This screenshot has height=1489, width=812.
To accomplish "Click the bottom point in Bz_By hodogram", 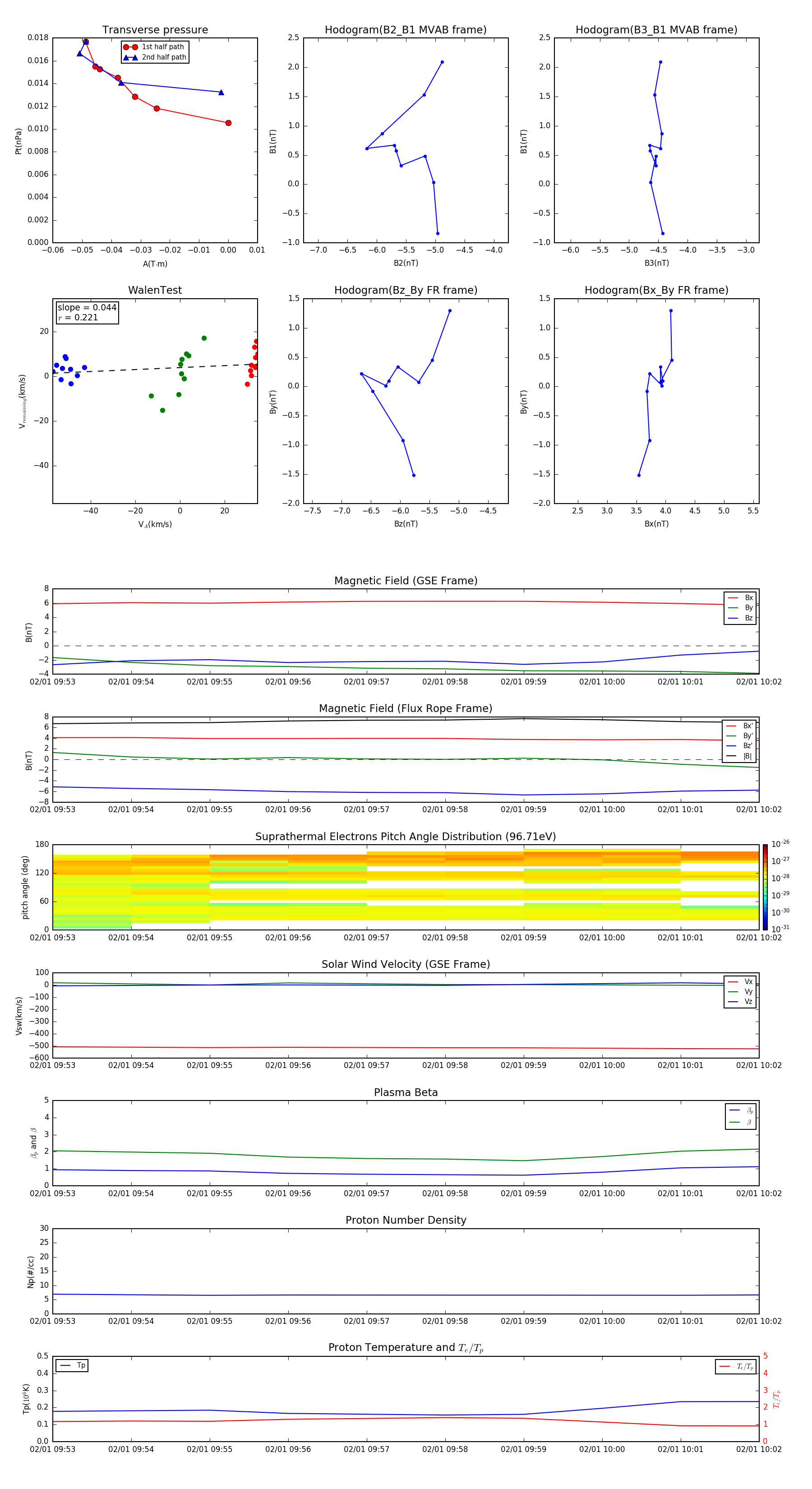I will 414,475.
